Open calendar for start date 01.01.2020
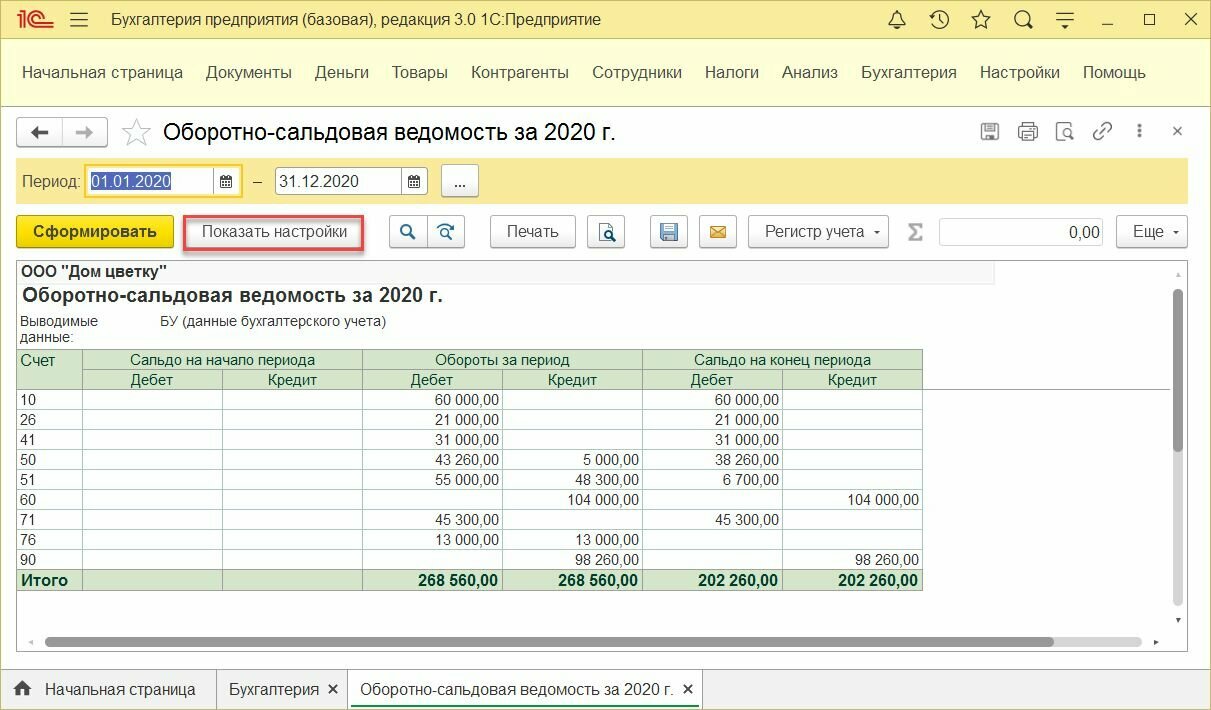The image size is (1211, 710). [227, 181]
